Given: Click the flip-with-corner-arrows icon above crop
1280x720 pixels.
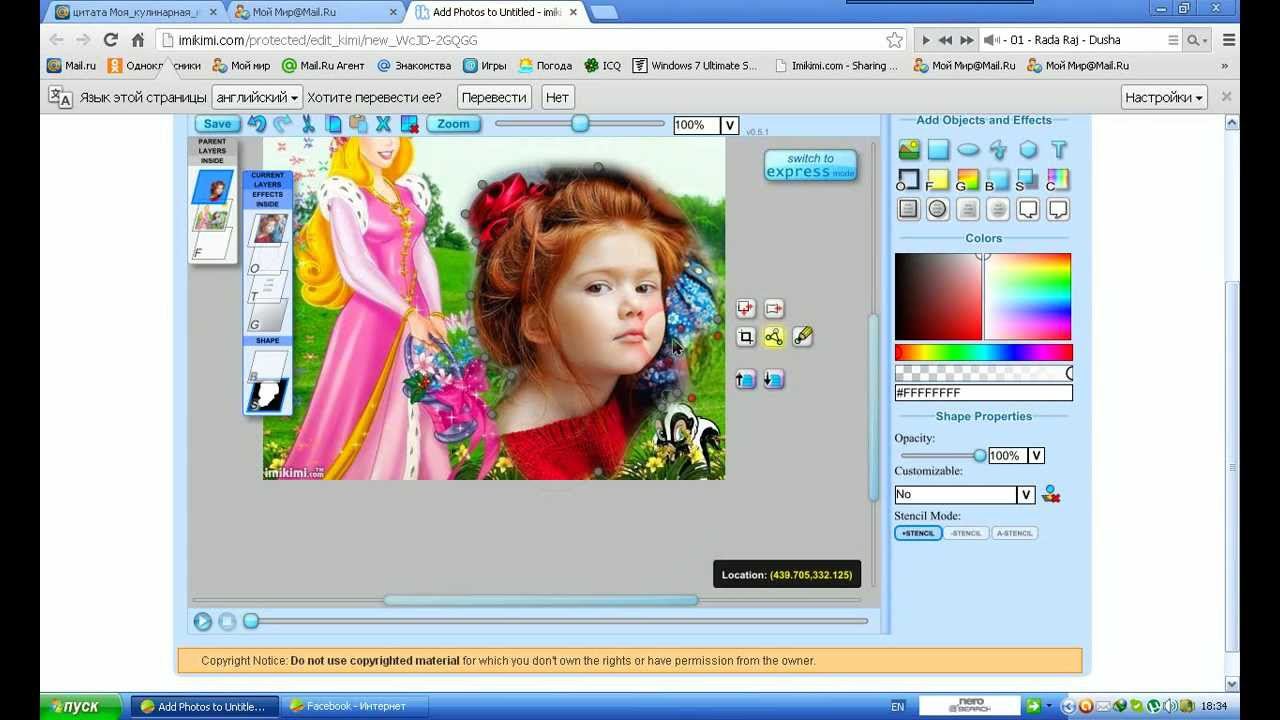Looking at the screenshot, I should tap(746, 309).
